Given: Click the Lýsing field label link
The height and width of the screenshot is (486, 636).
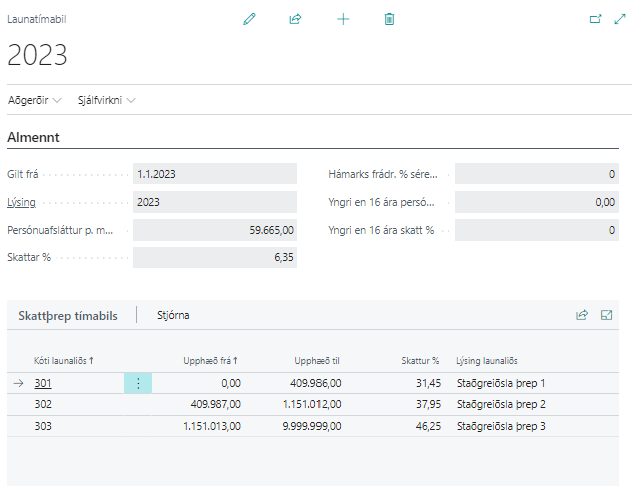Looking at the screenshot, I should tap(21, 201).
